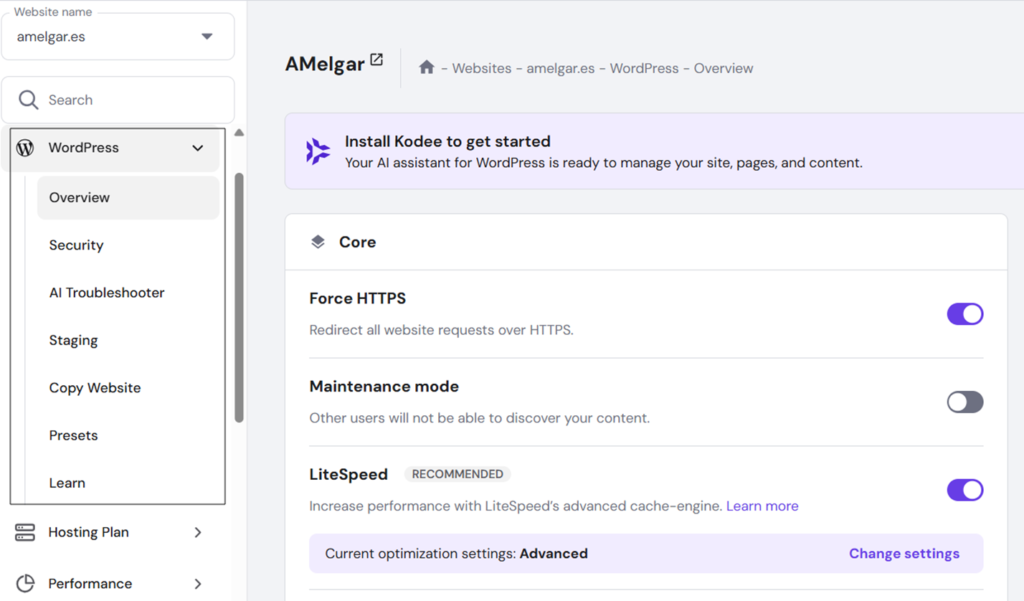The height and width of the screenshot is (601, 1024).
Task: Click the Kodee AI assistant icon
Action: (318, 151)
